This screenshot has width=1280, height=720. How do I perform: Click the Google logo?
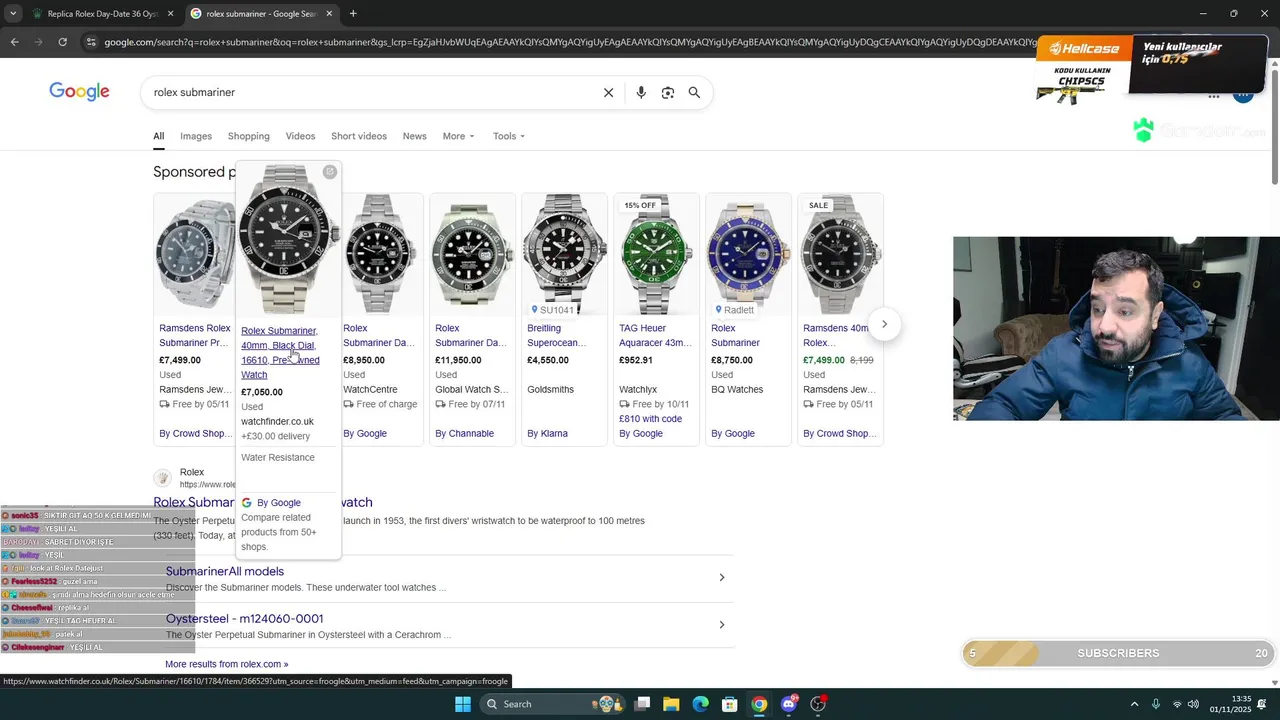click(79, 92)
